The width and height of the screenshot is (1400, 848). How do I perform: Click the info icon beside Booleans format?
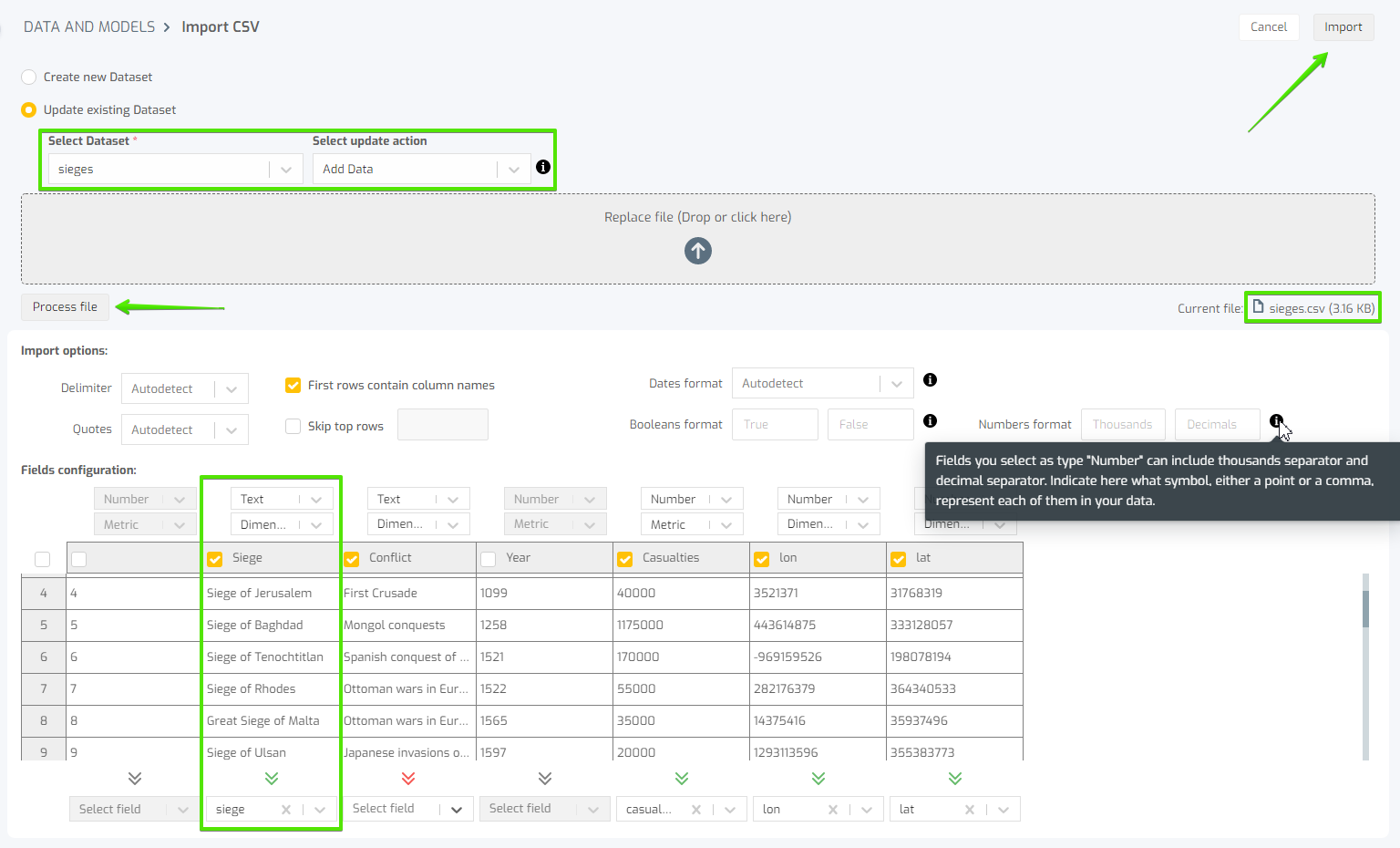pos(930,420)
